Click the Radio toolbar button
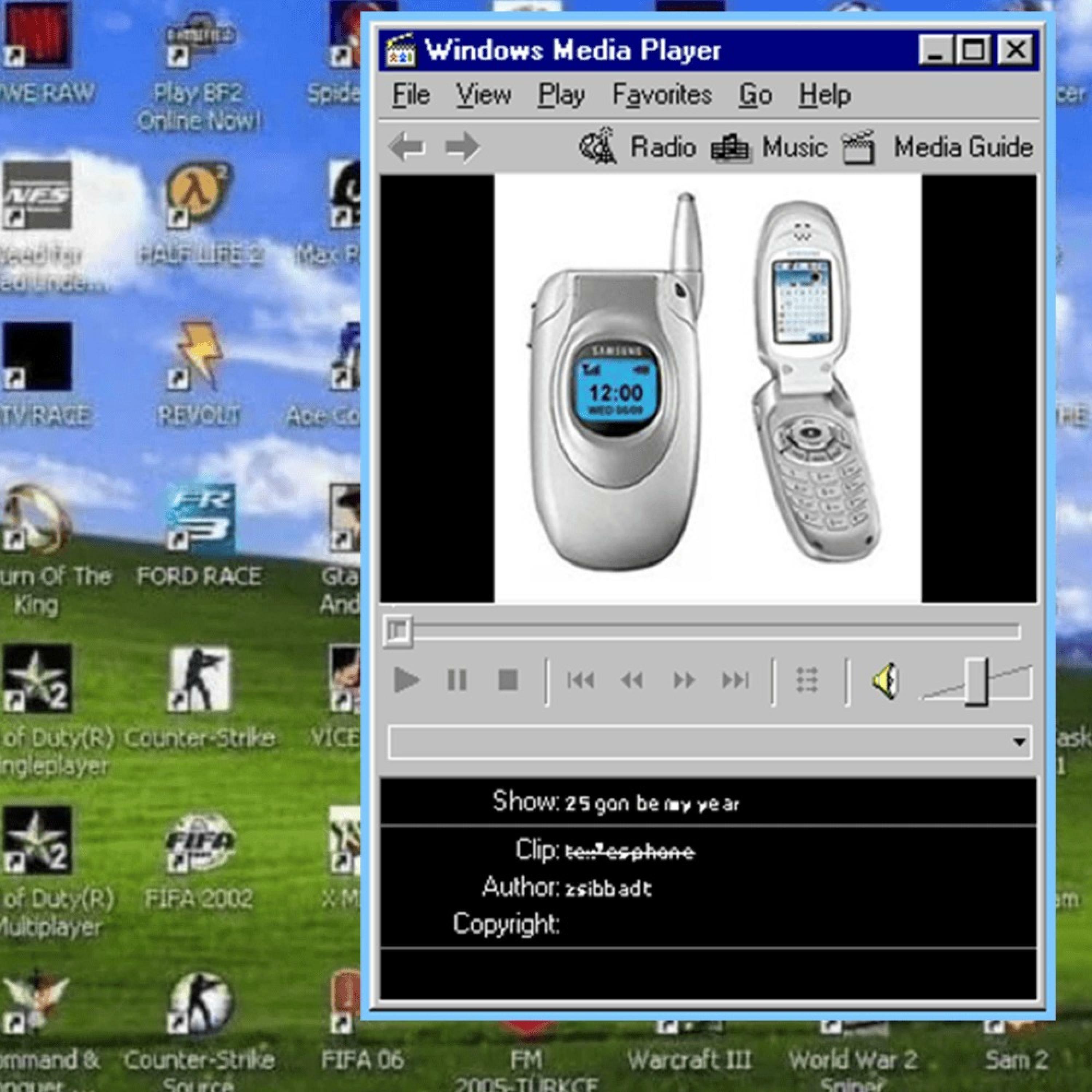This screenshot has height=1092, width=1092. [638, 147]
